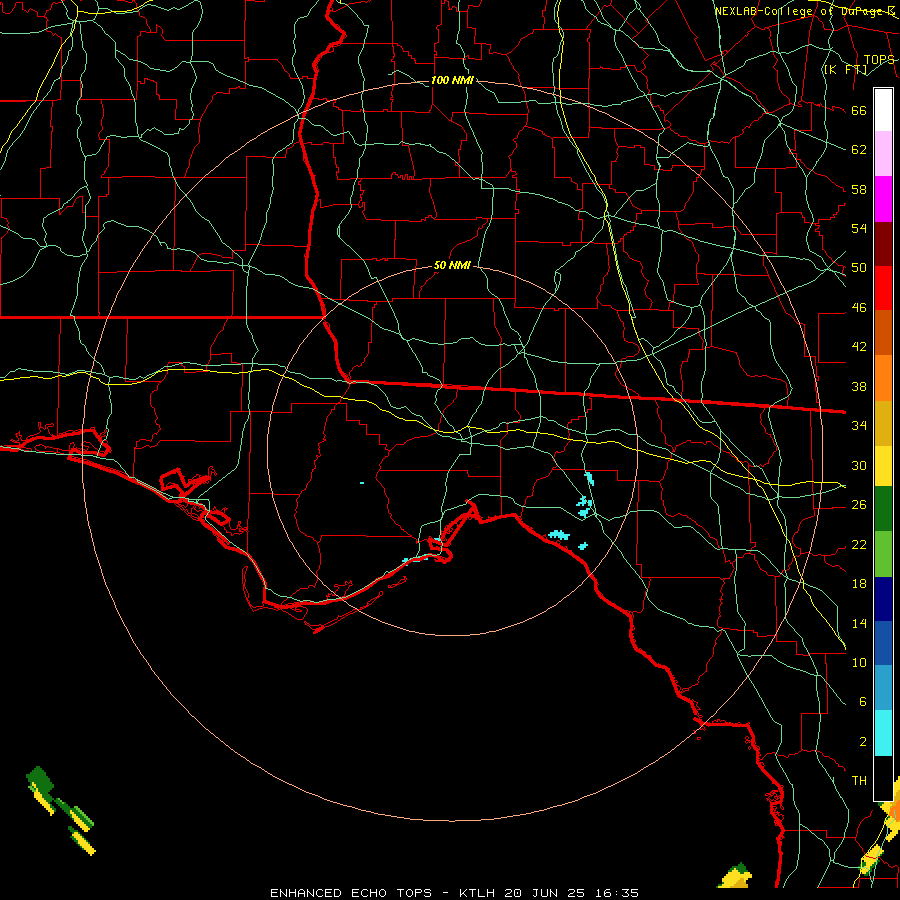Click the '2' legend value
Image resolution: width=900 pixels, height=900 pixels.
pyautogui.click(x=862, y=742)
